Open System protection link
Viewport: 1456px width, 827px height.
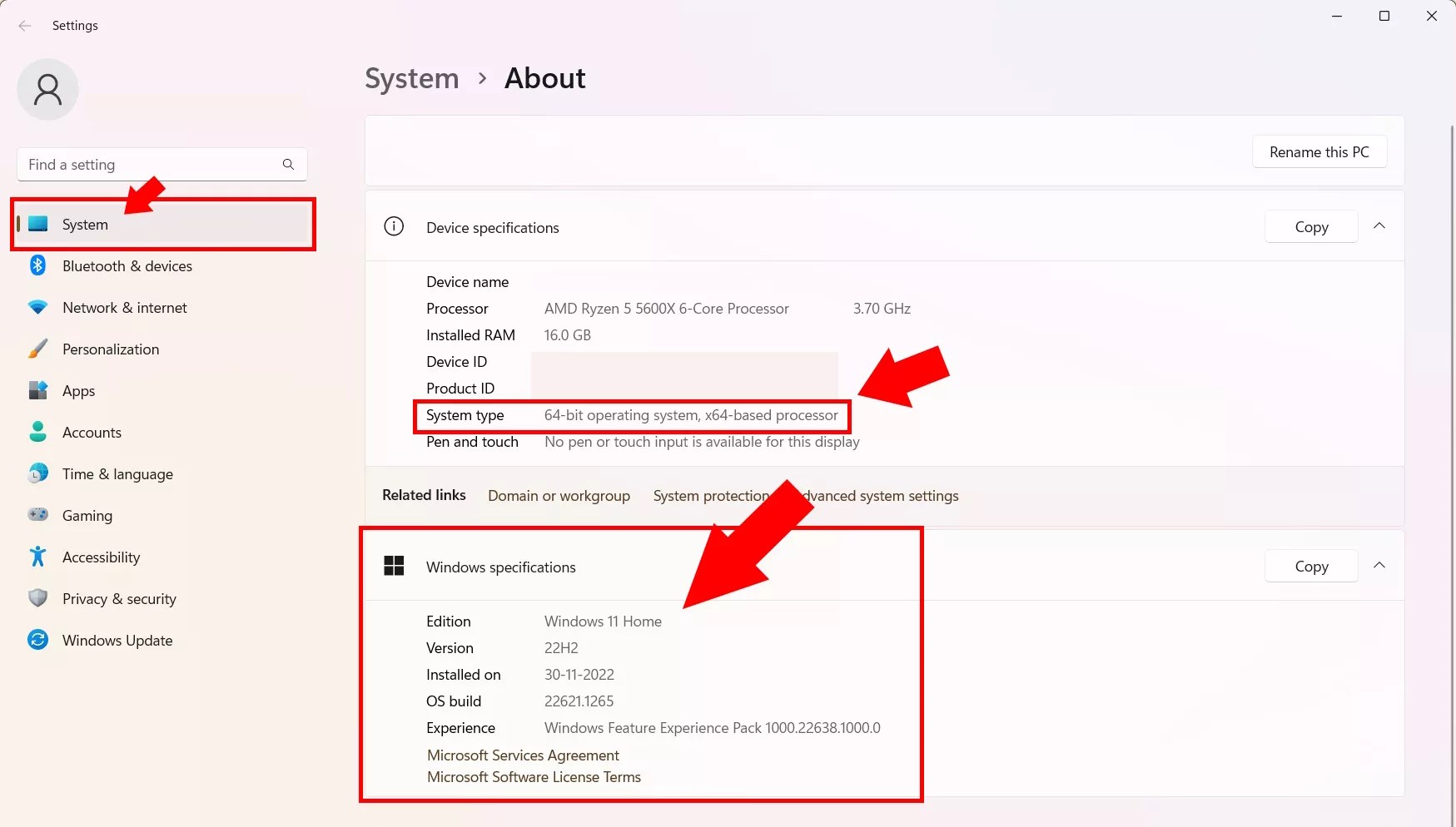(711, 496)
